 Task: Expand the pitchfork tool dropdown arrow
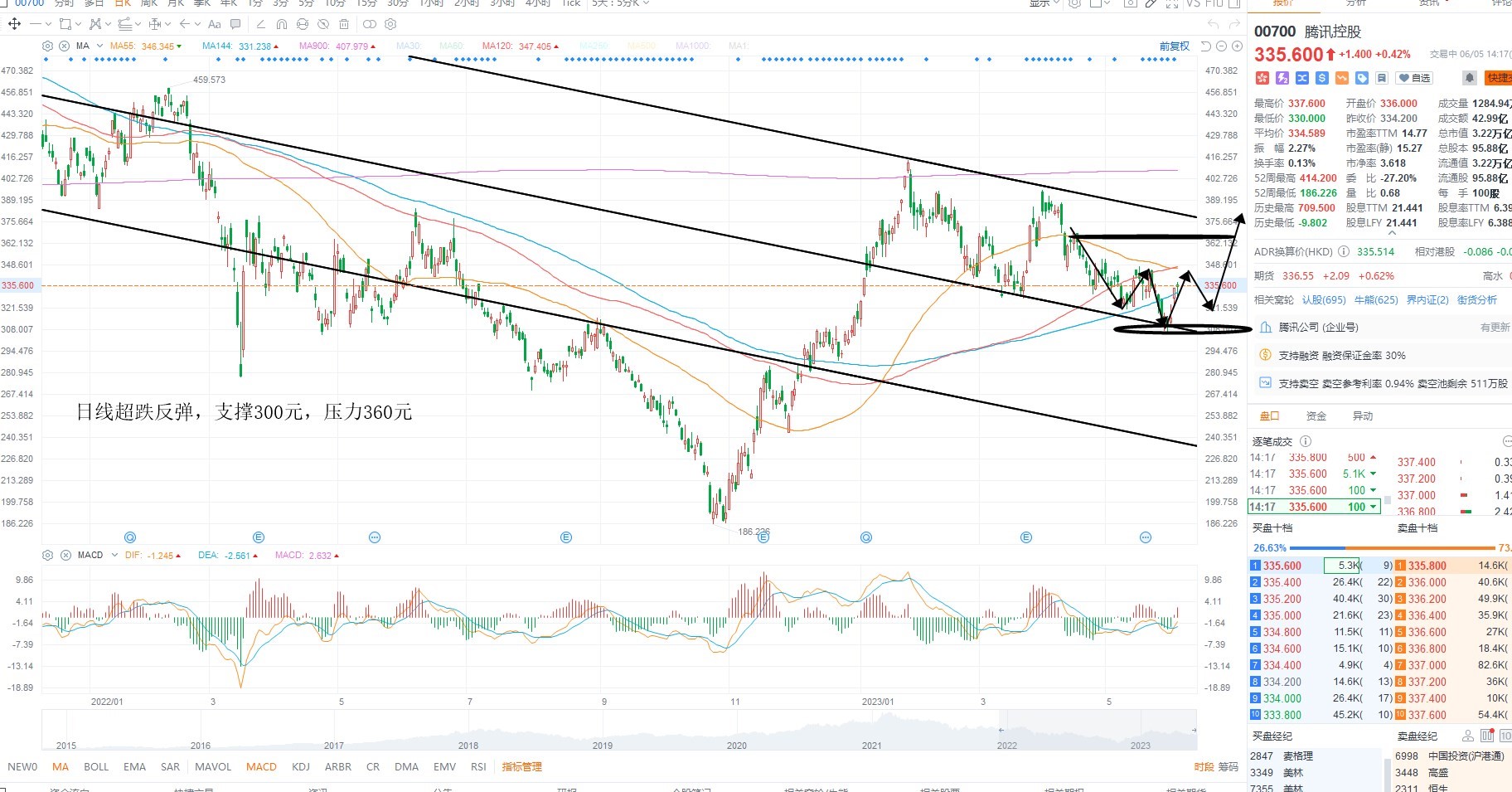point(136,24)
